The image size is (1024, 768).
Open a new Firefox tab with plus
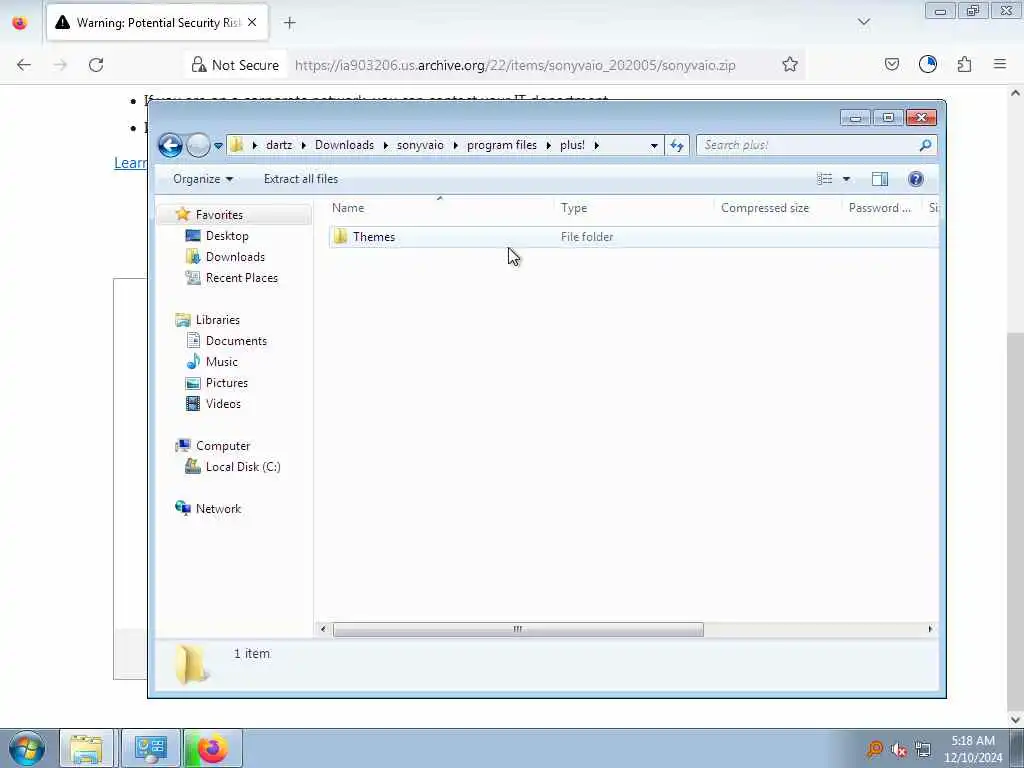(x=289, y=23)
